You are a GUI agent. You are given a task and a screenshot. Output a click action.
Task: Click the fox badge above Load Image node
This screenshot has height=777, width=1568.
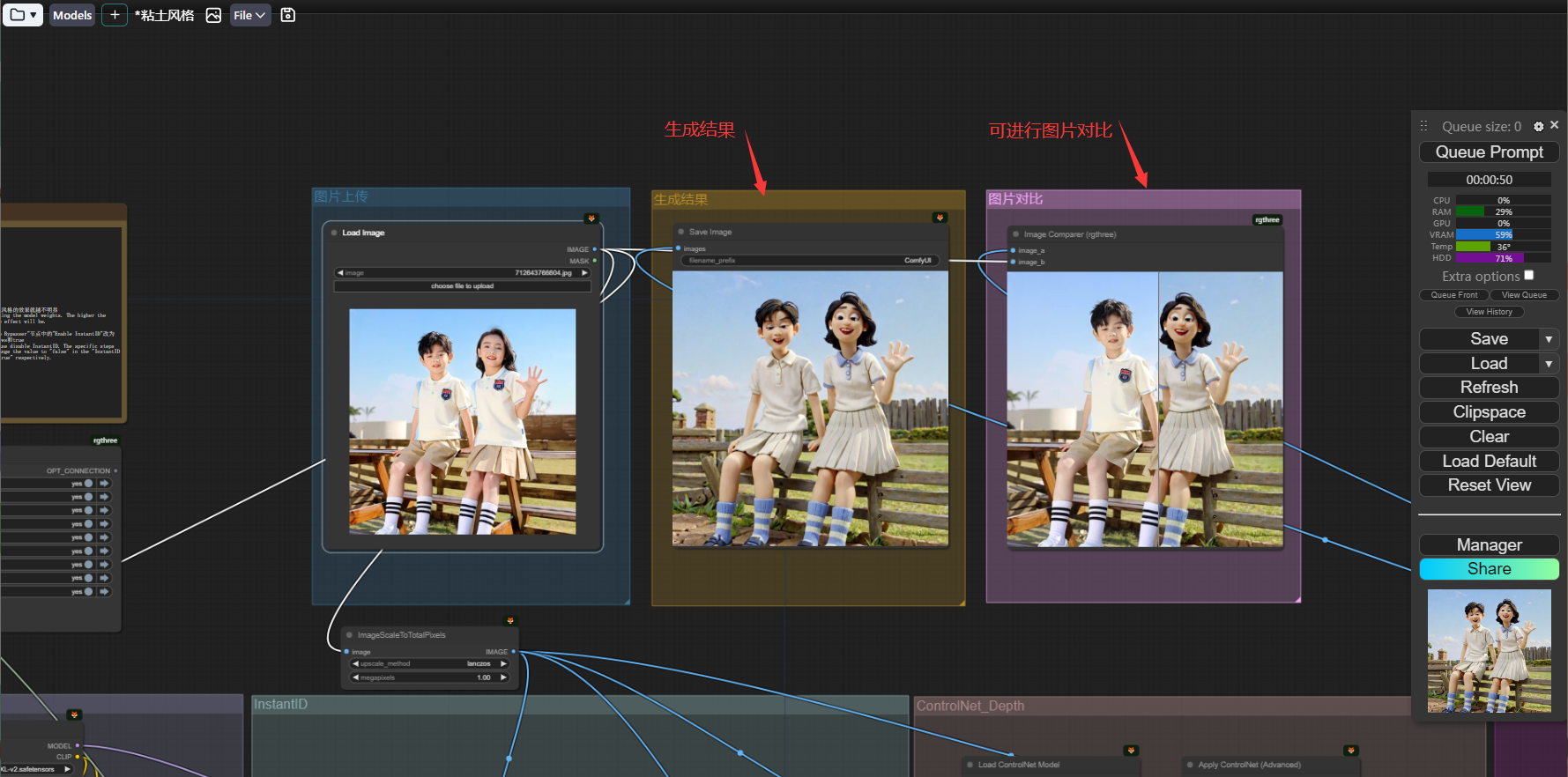(x=591, y=218)
